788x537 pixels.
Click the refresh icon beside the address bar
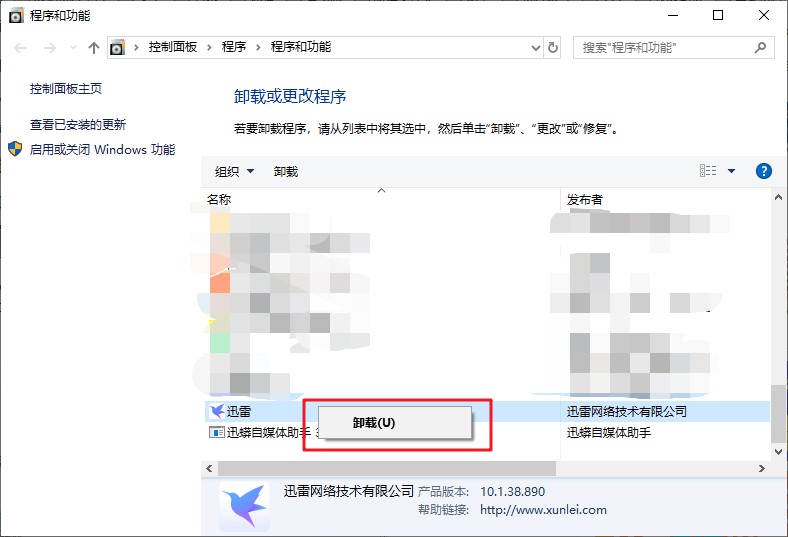(554, 47)
